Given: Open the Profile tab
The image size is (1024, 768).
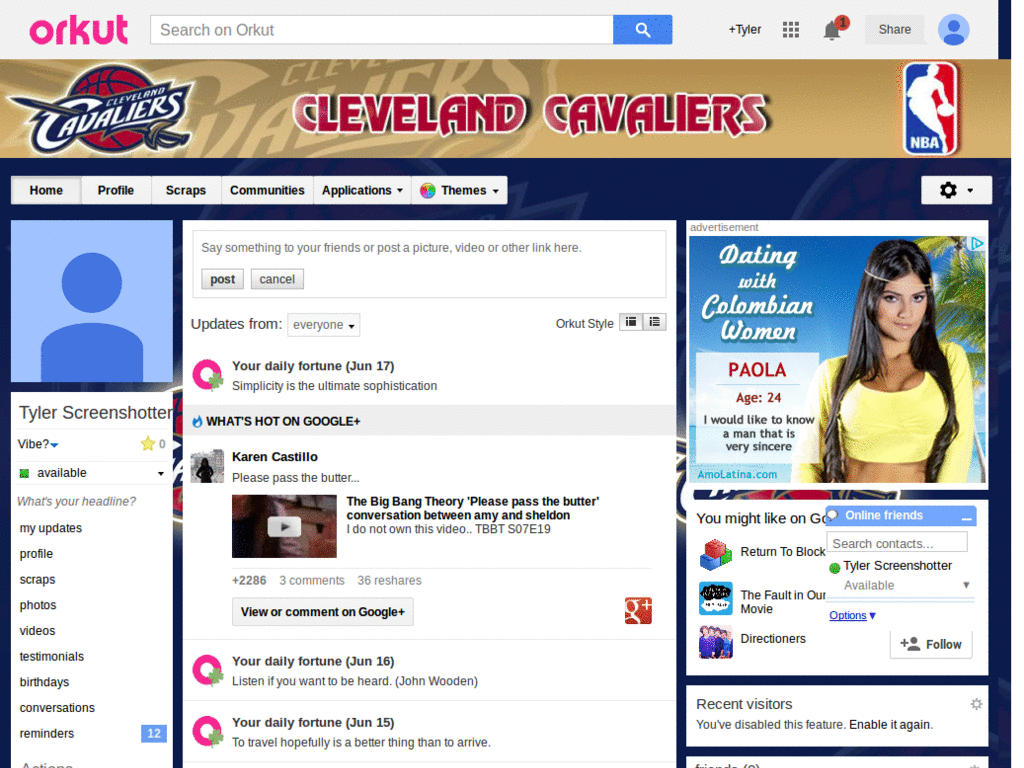Looking at the screenshot, I should (x=116, y=191).
